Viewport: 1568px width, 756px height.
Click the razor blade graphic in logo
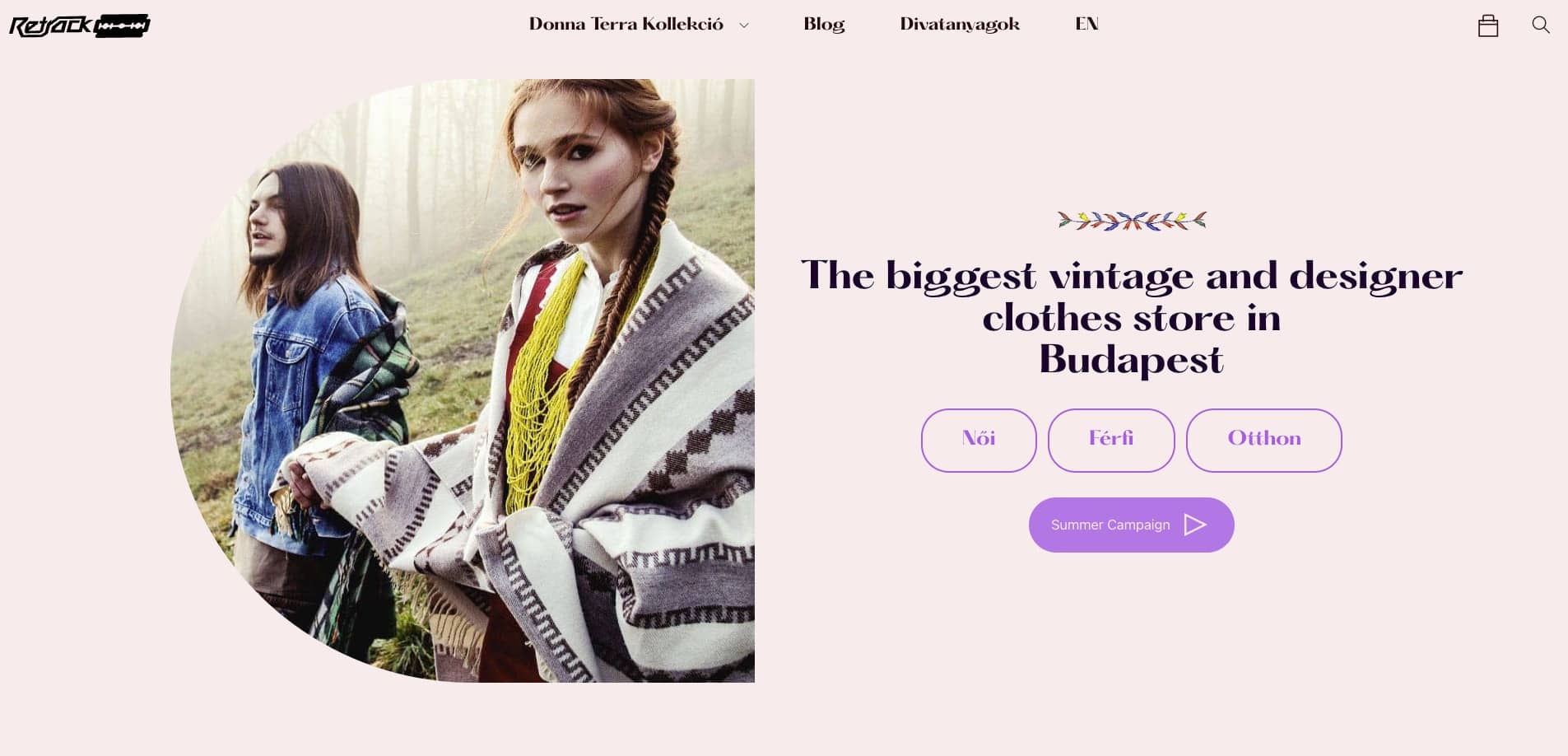(x=123, y=26)
